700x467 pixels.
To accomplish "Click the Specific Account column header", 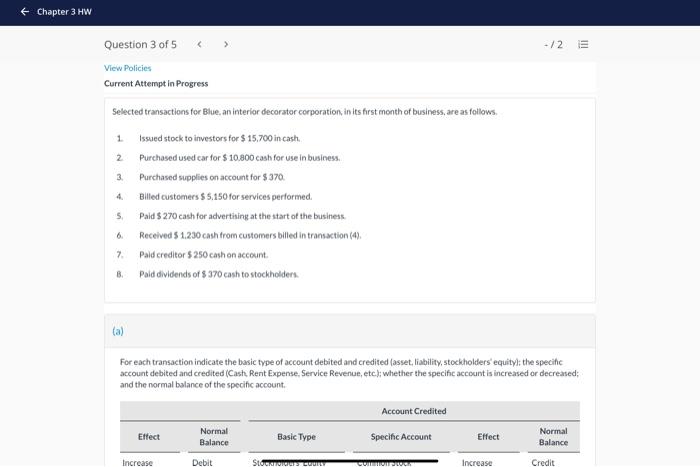I will point(401,437).
